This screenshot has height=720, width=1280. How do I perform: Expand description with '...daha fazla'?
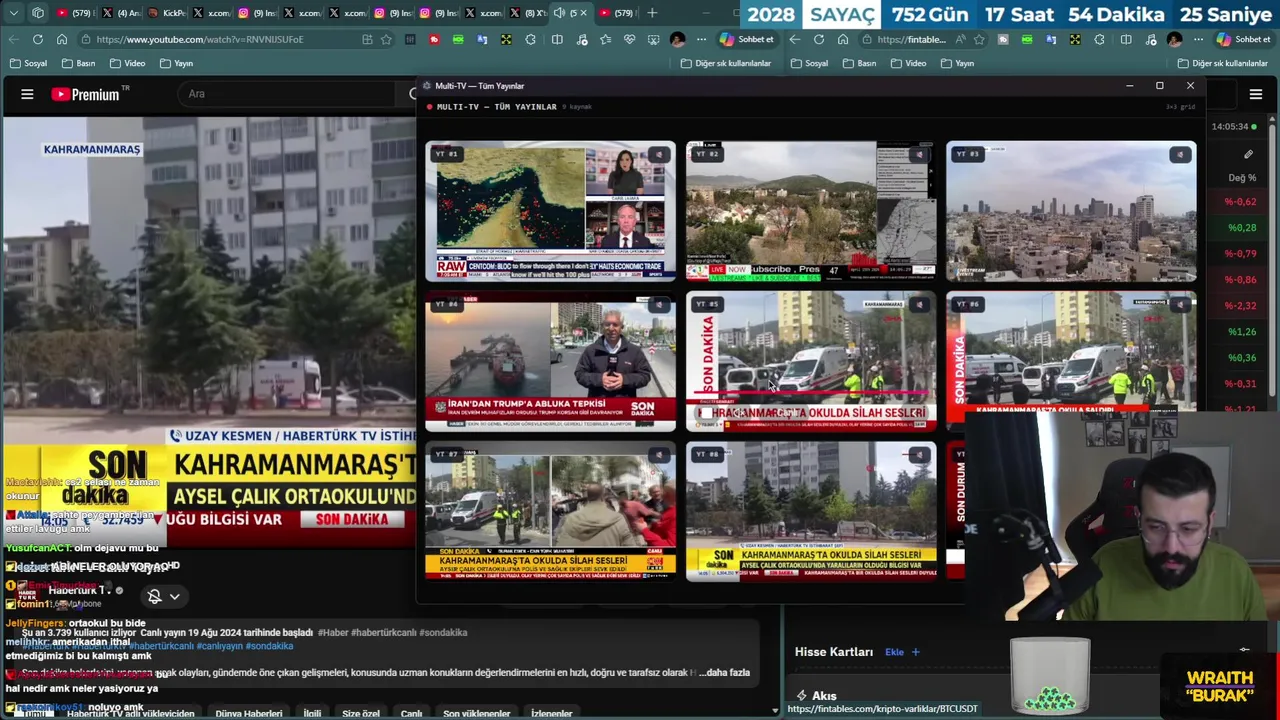pos(724,673)
